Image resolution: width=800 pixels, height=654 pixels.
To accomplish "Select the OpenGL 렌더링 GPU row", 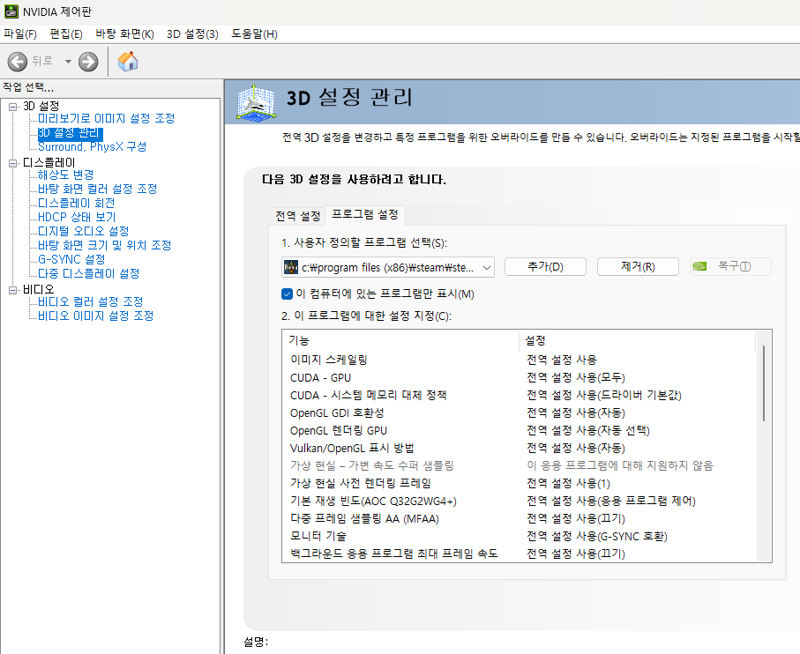I will [x=519, y=431].
